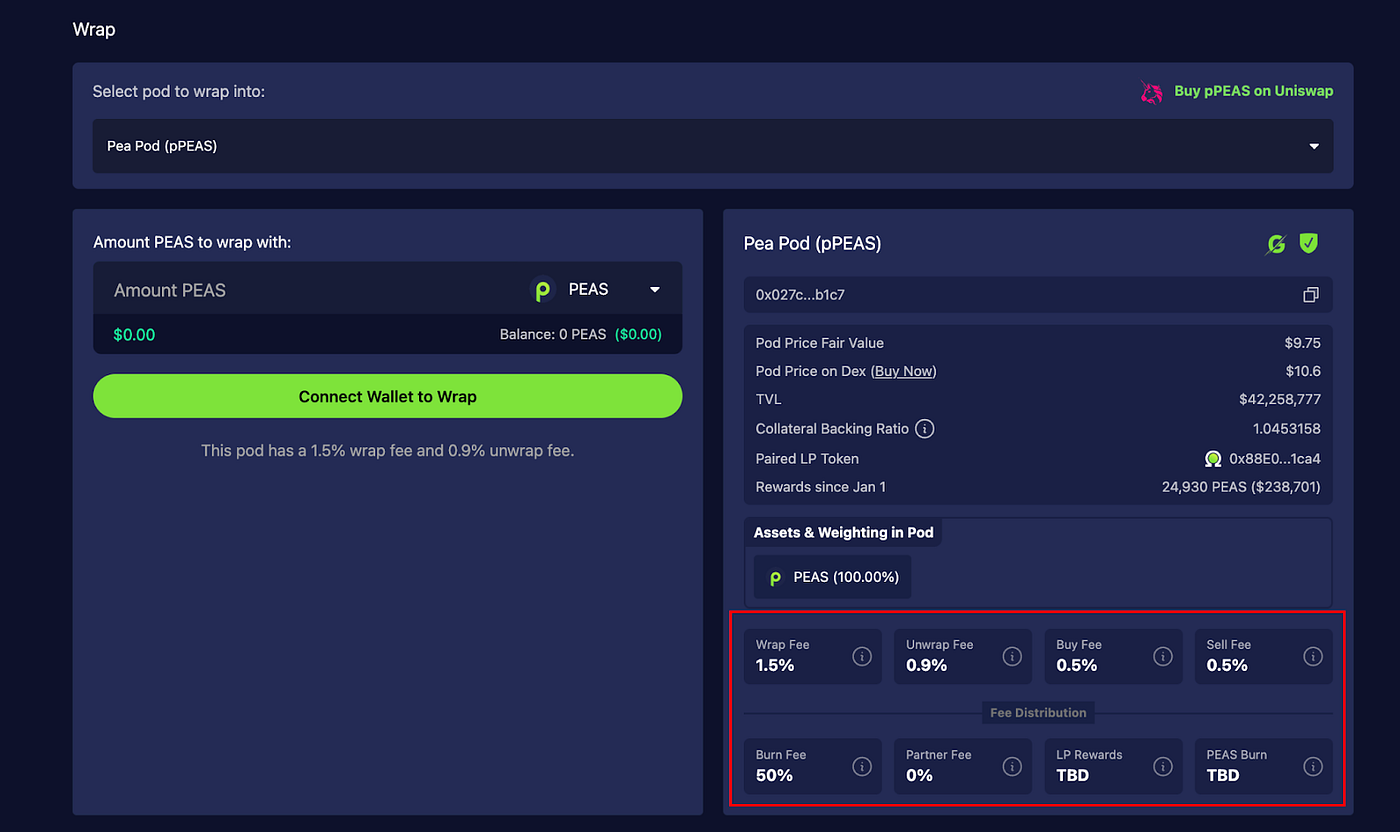Click Buy pPEAS on Uniswap link
This screenshot has width=1400, height=832.
(1253, 91)
